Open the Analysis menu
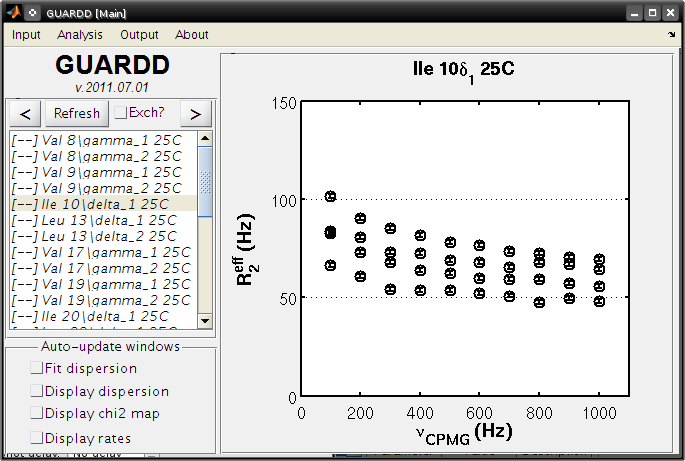 [80, 35]
